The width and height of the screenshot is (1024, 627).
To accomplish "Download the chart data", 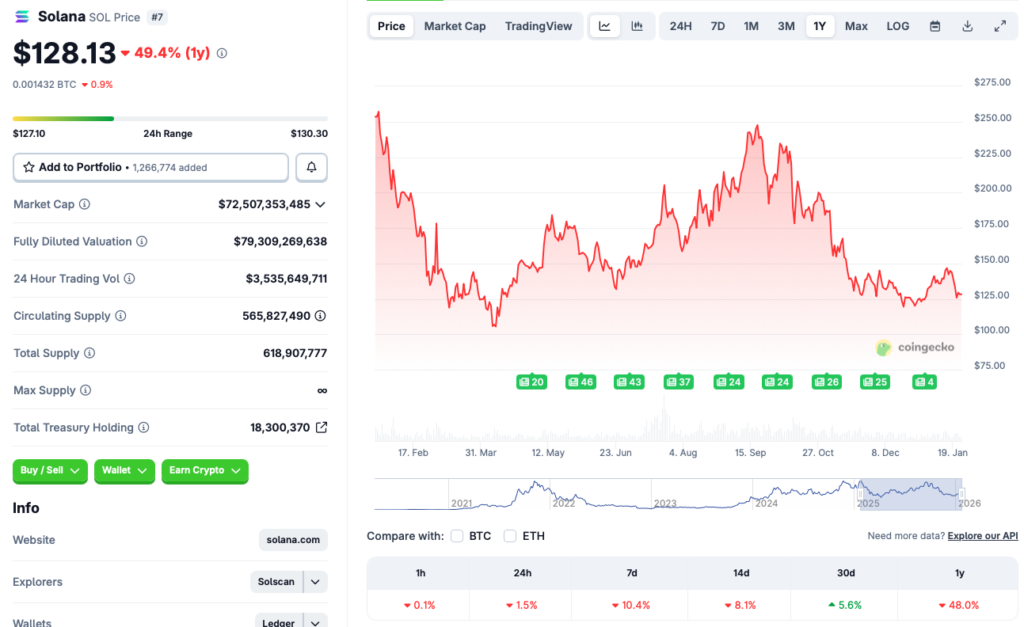I will pos(967,26).
